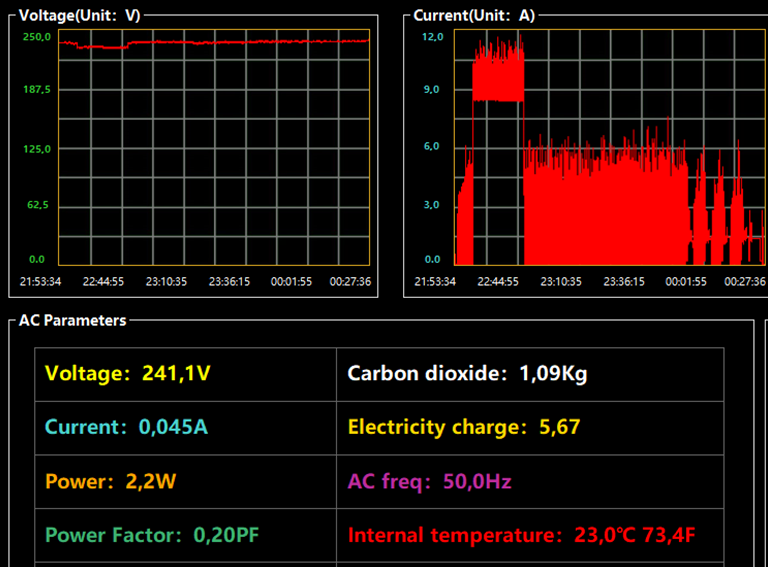Screen dimensions: 768x567
Task: Click the red voltage trace line
Action: click(x=250, y=41)
